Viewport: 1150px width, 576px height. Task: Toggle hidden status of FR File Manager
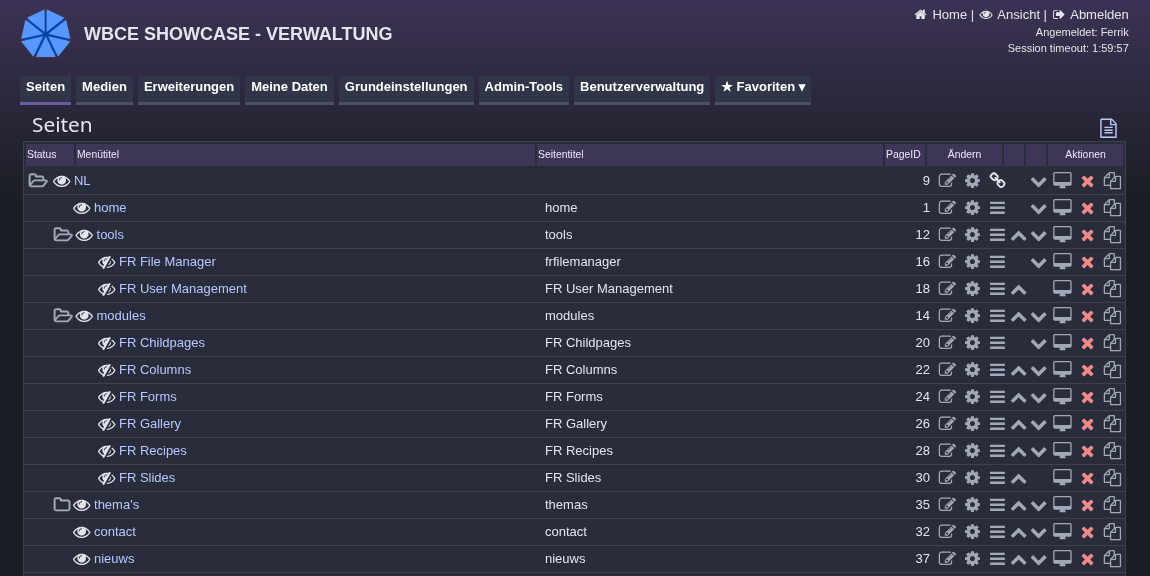click(106, 263)
